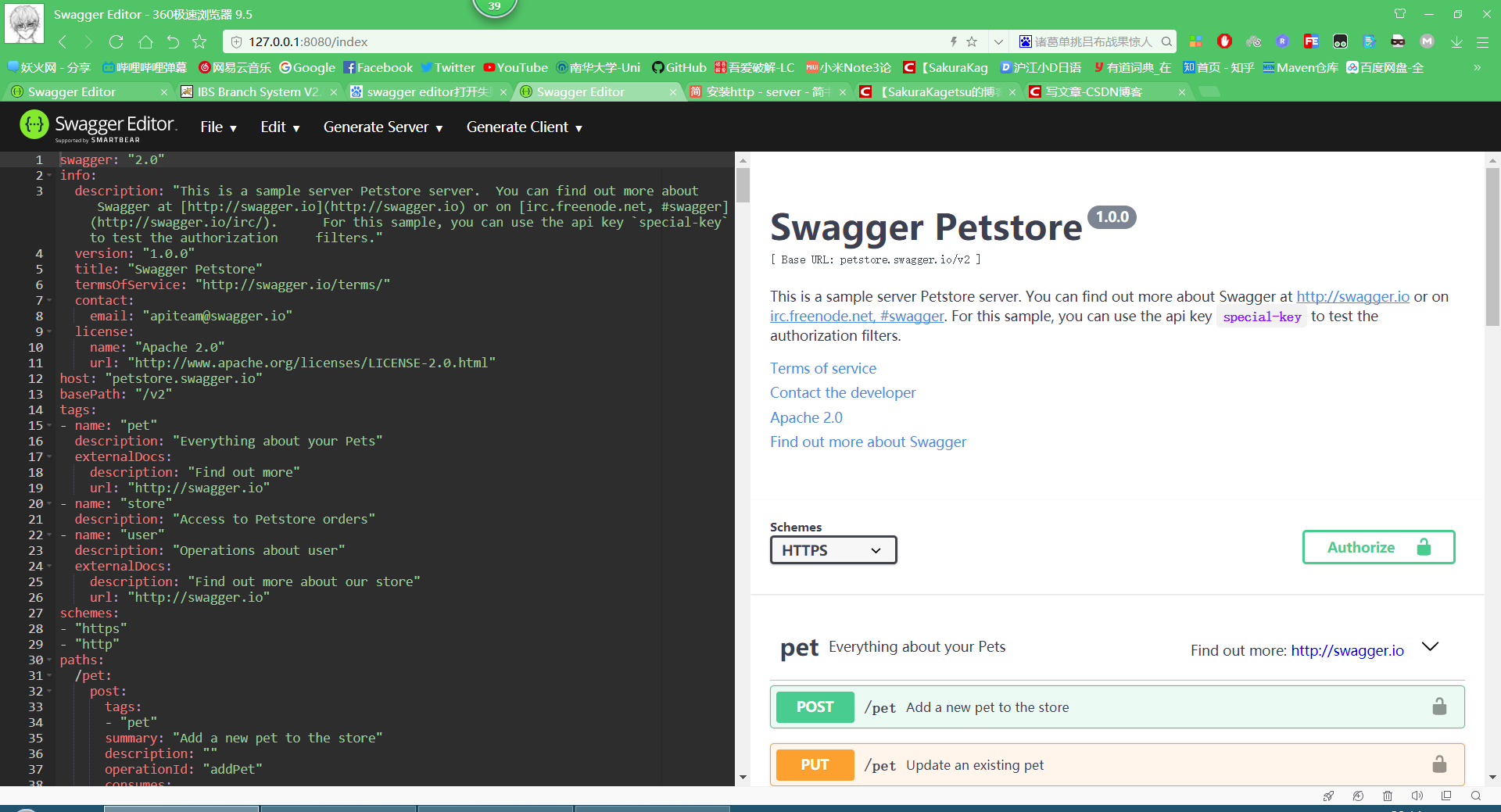
Task: Toggle the bookmark star in address bar
Action: click(x=971, y=41)
